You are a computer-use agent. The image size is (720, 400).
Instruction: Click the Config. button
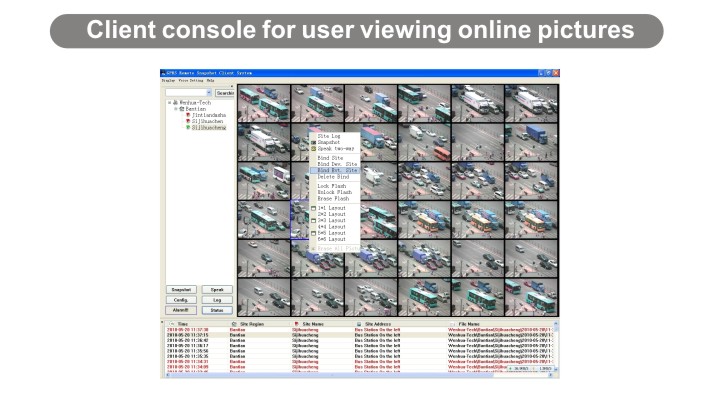click(181, 299)
